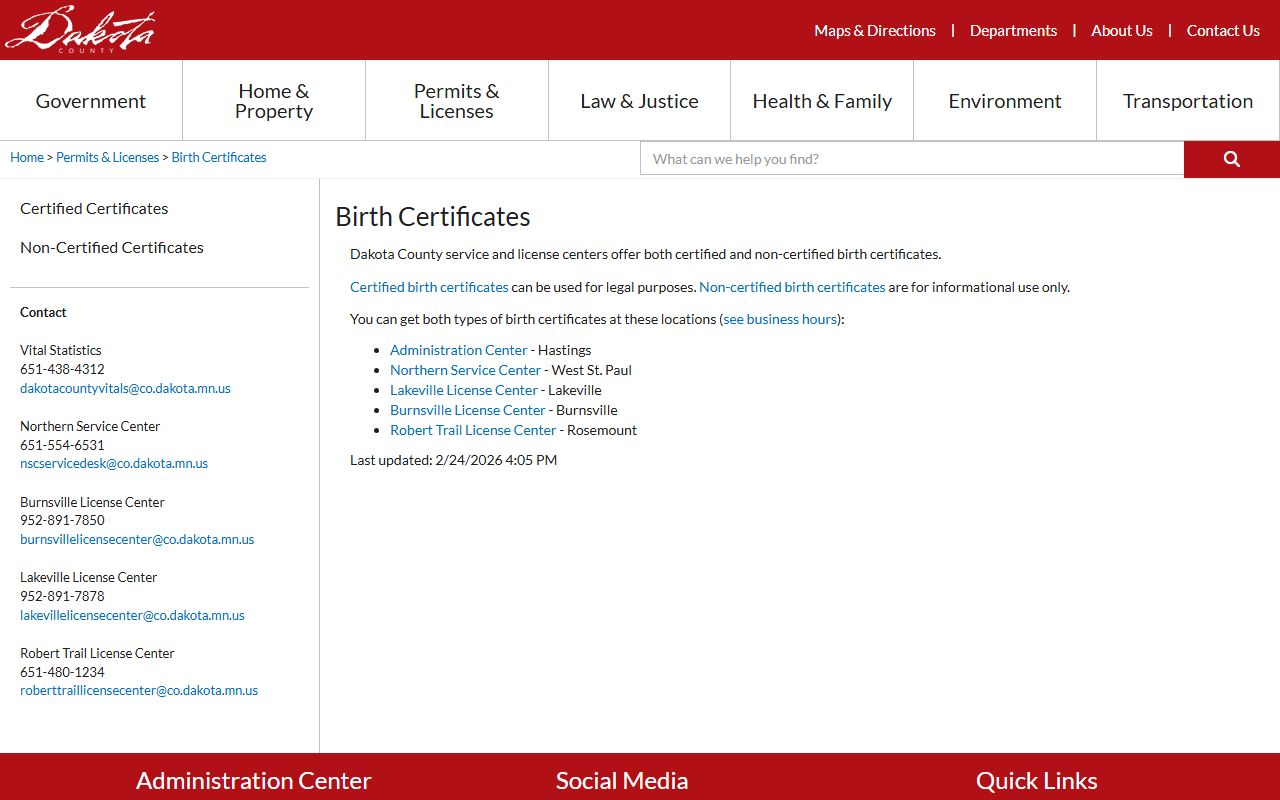
Task: Click the magnifying glass search button
Action: coord(1231,159)
